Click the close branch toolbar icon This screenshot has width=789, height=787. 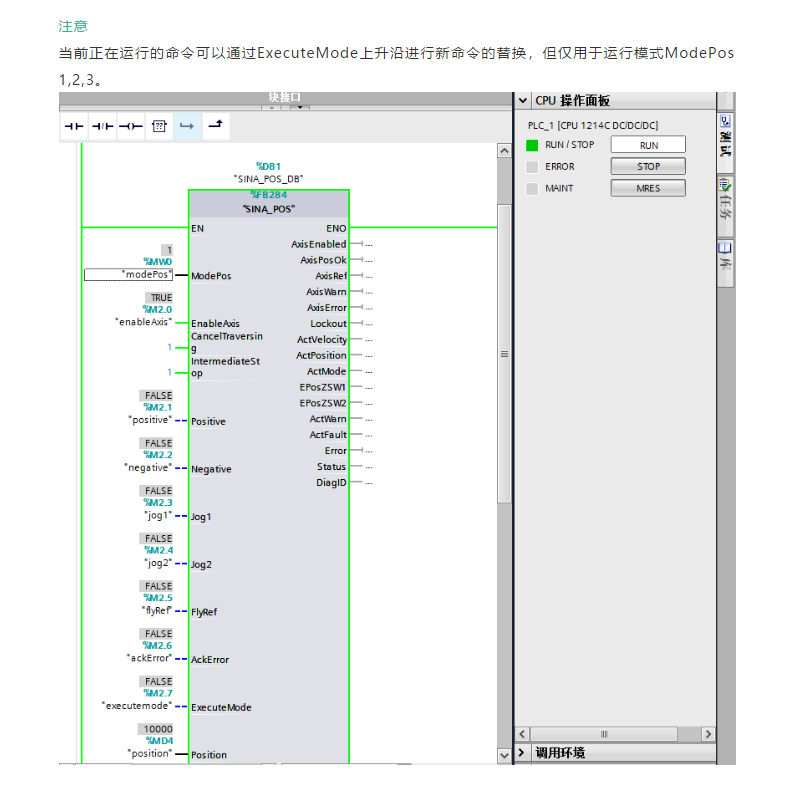pyautogui.click(x=215, y=127)
